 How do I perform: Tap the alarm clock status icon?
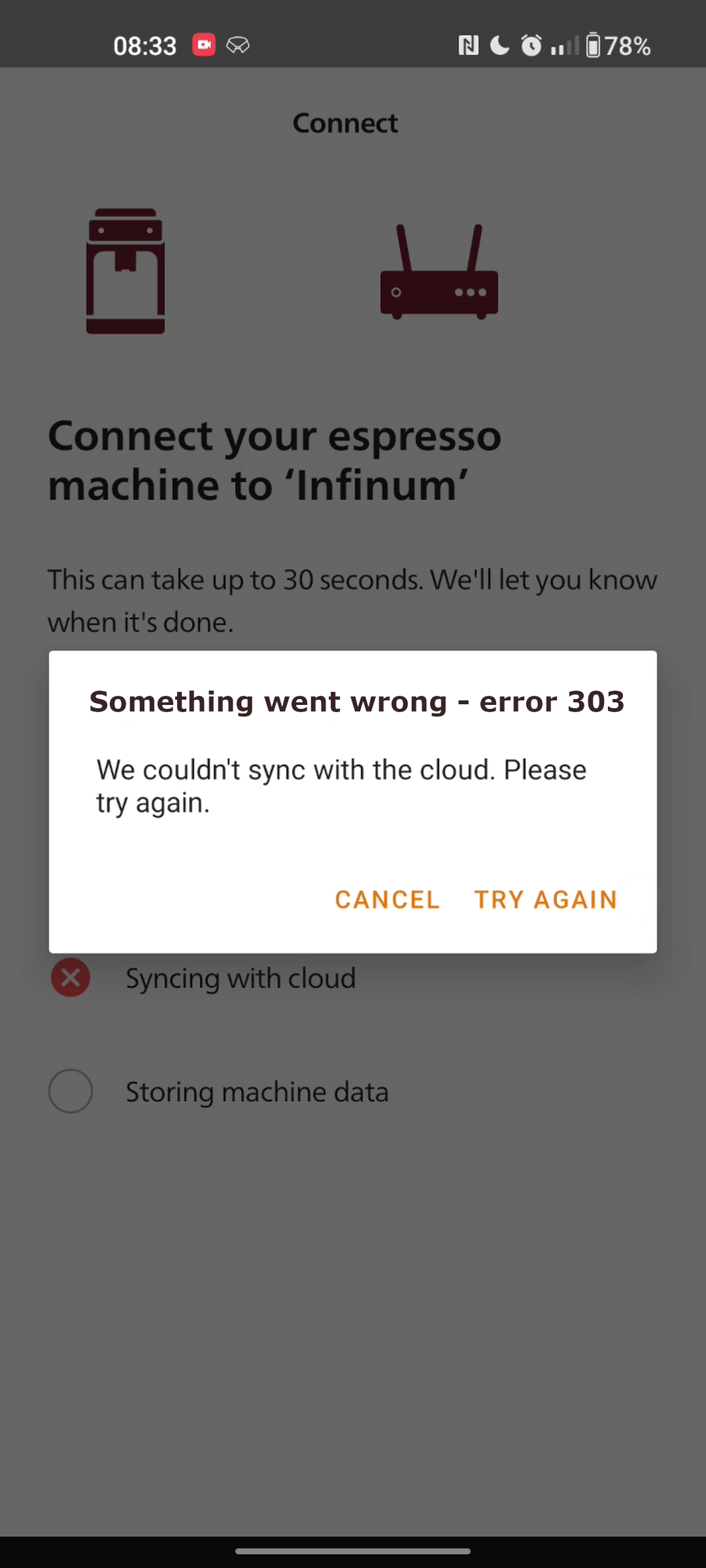coord(531,46)
